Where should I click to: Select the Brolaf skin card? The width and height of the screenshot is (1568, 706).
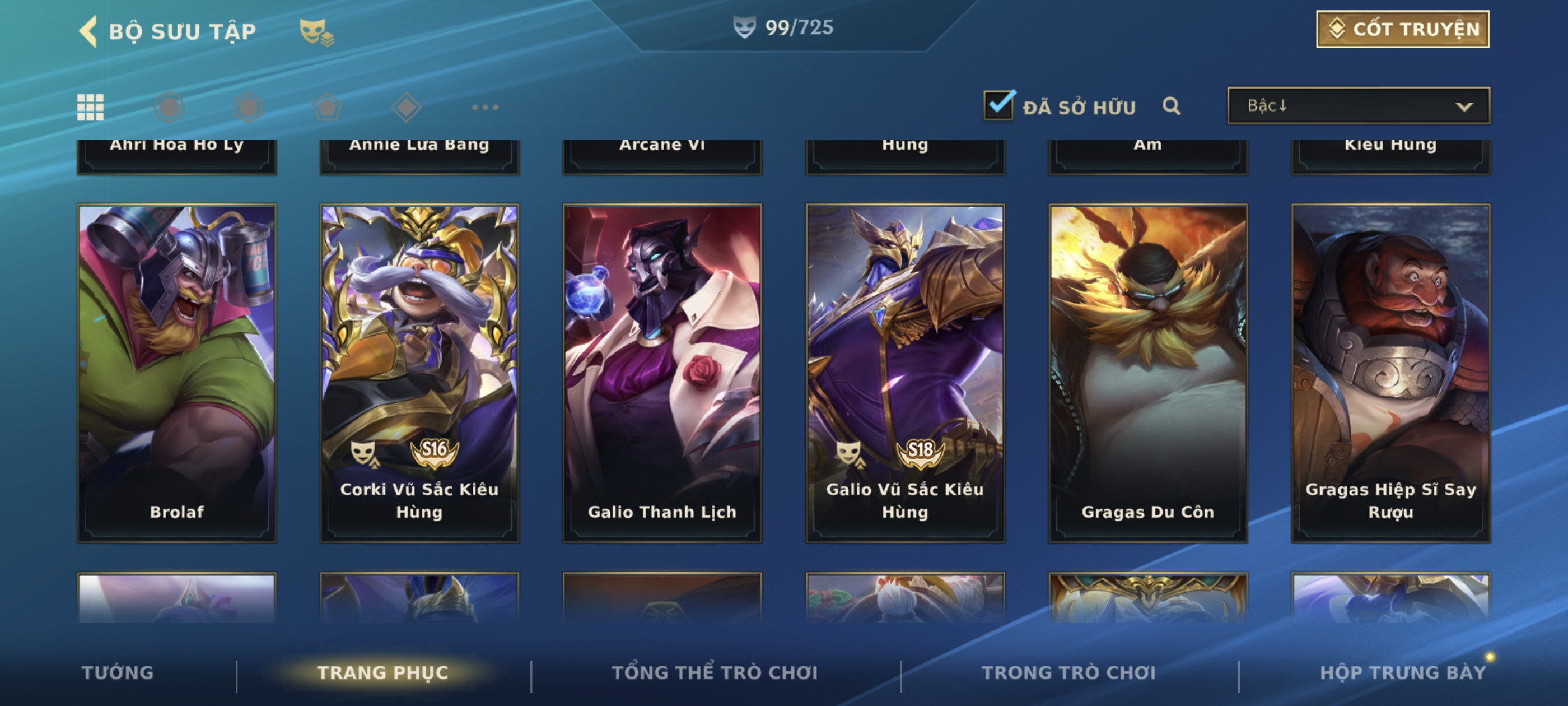click(x=176, y=373)
